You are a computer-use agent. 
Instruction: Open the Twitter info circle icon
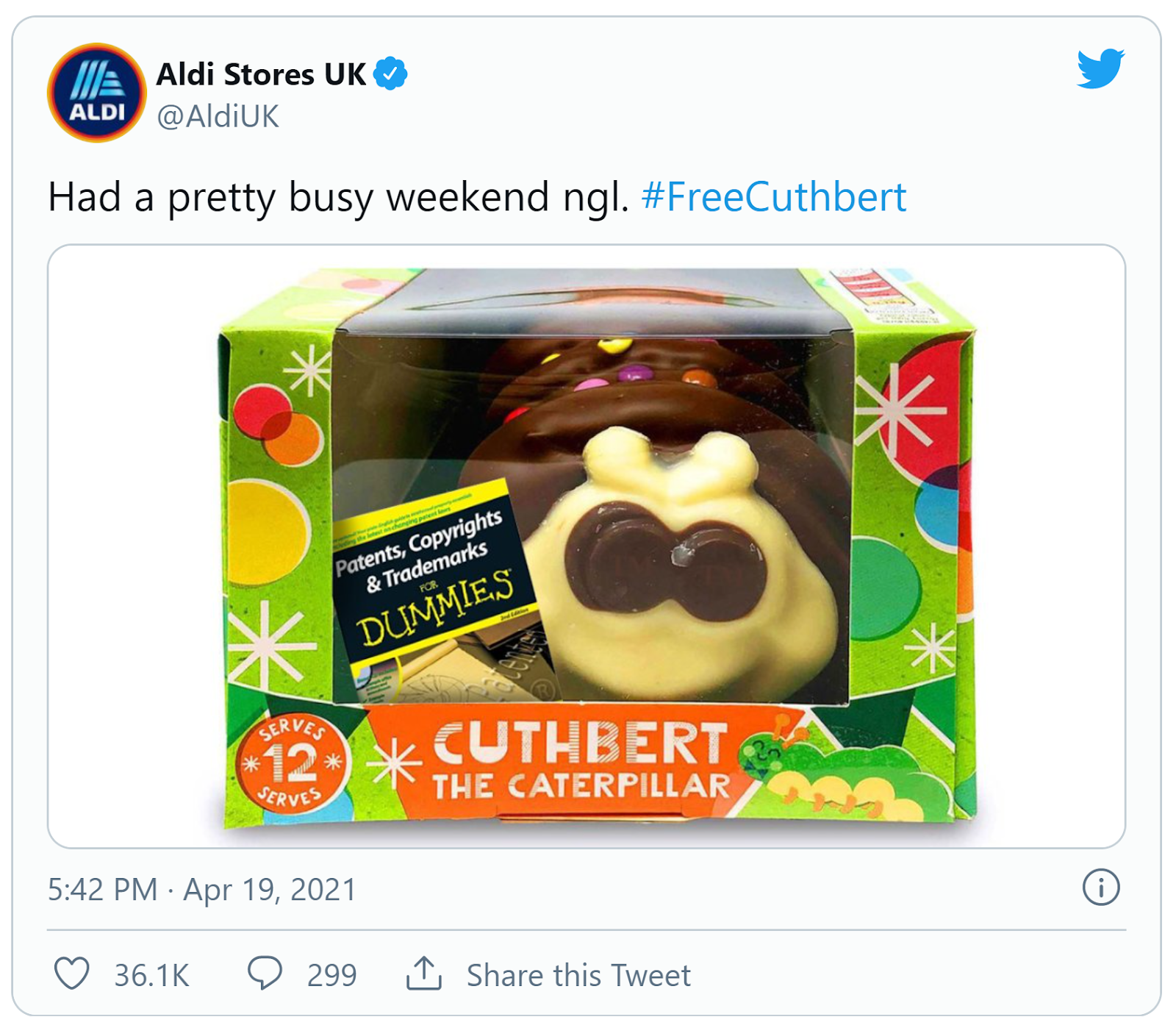pos(1100,888)
